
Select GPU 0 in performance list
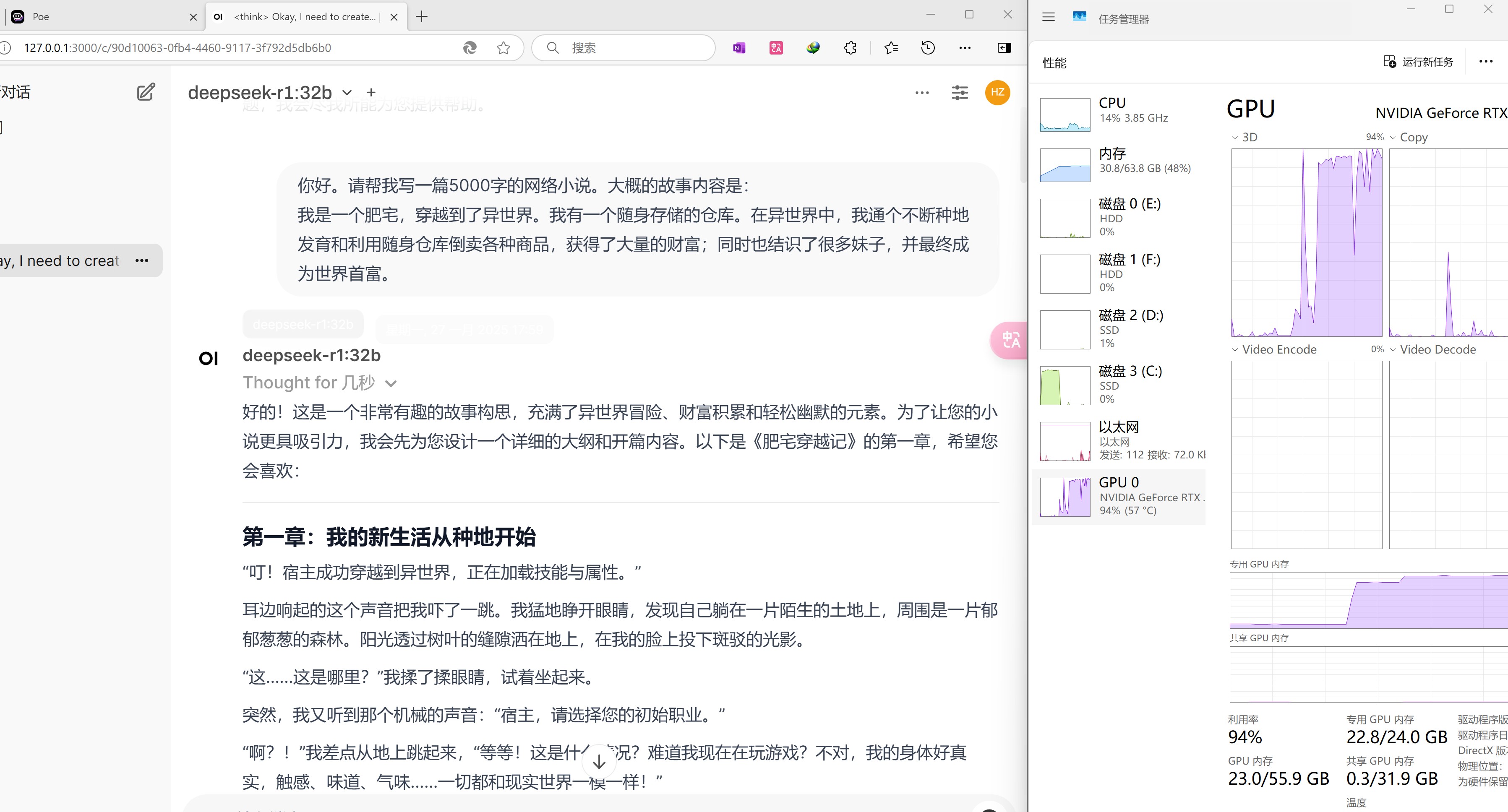[x=1119, y=496]
